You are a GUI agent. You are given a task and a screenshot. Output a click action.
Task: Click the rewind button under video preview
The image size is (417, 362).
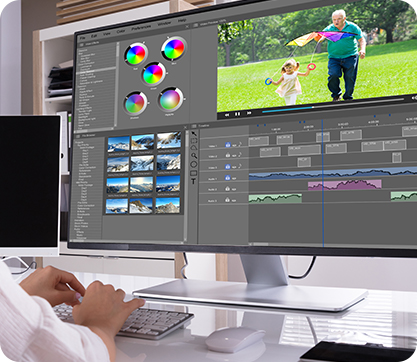227,115
